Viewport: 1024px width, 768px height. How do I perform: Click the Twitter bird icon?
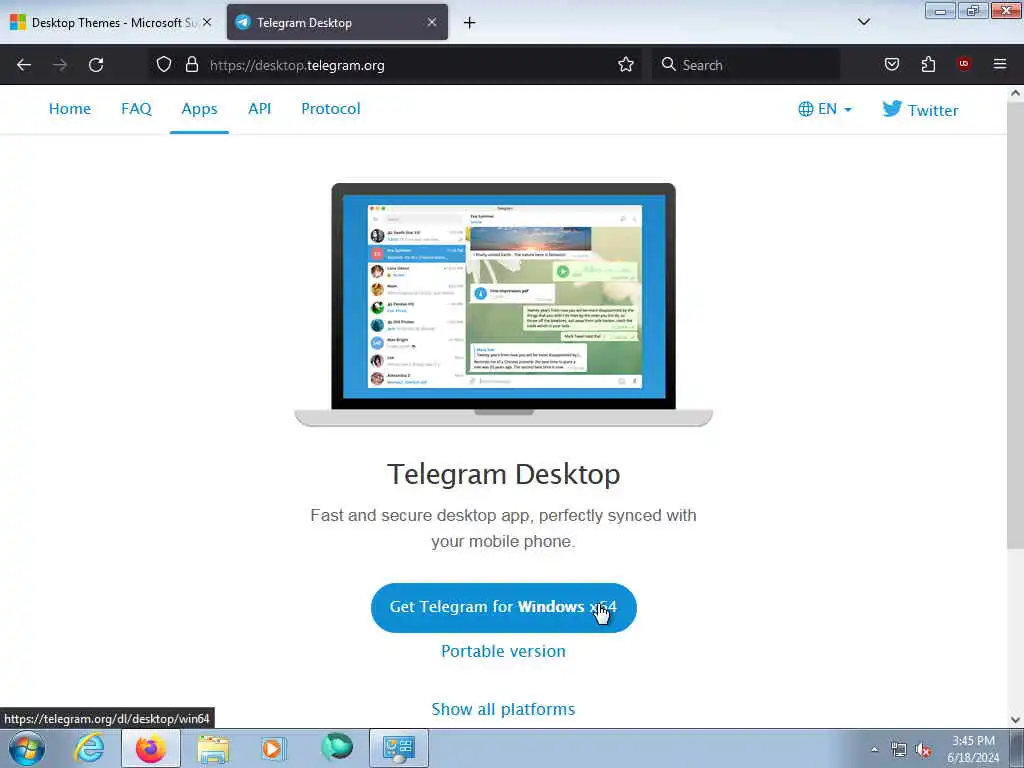892,108
